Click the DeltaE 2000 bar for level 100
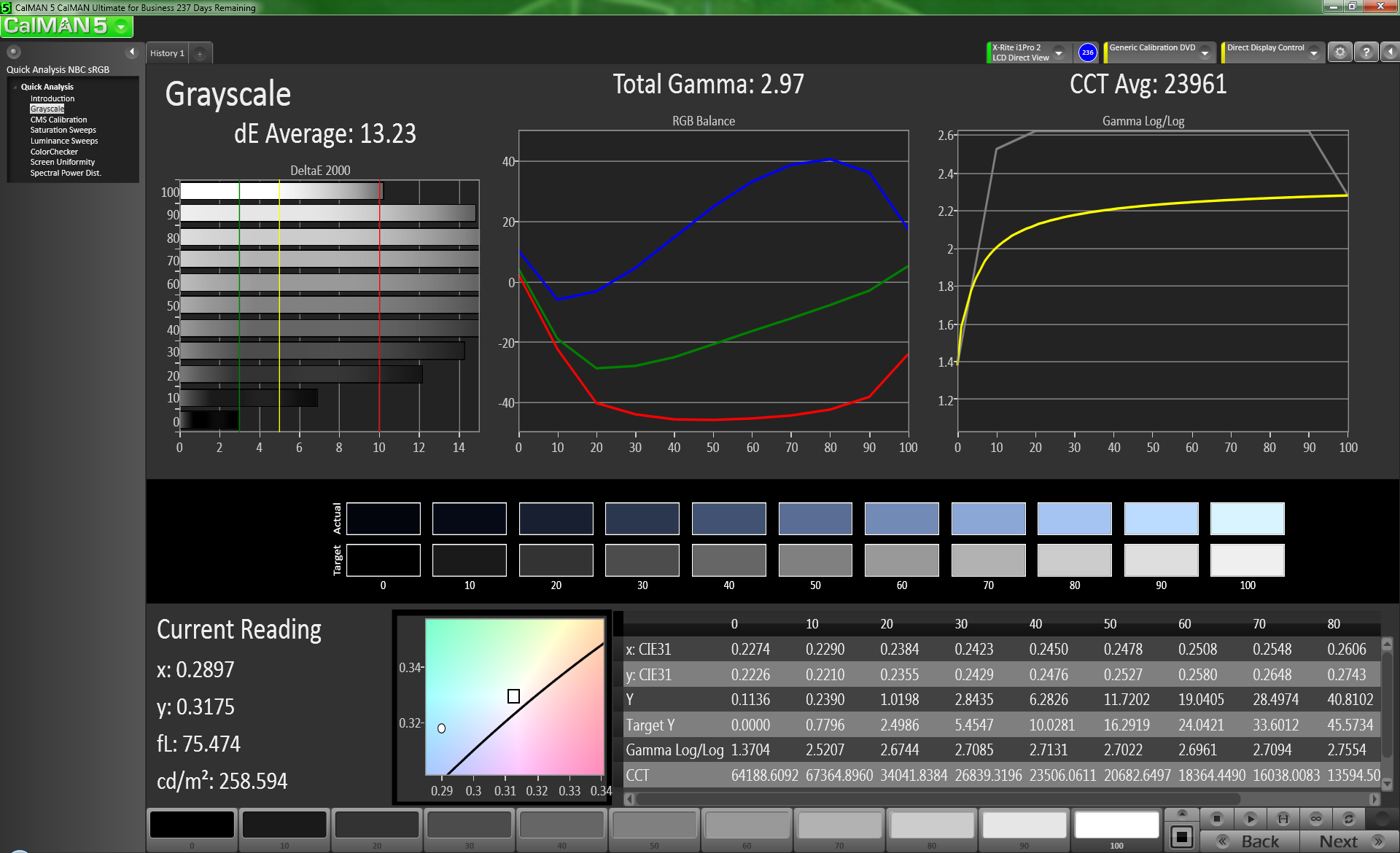The width and height of the screenshot is (1400, 853). point(281,192)
